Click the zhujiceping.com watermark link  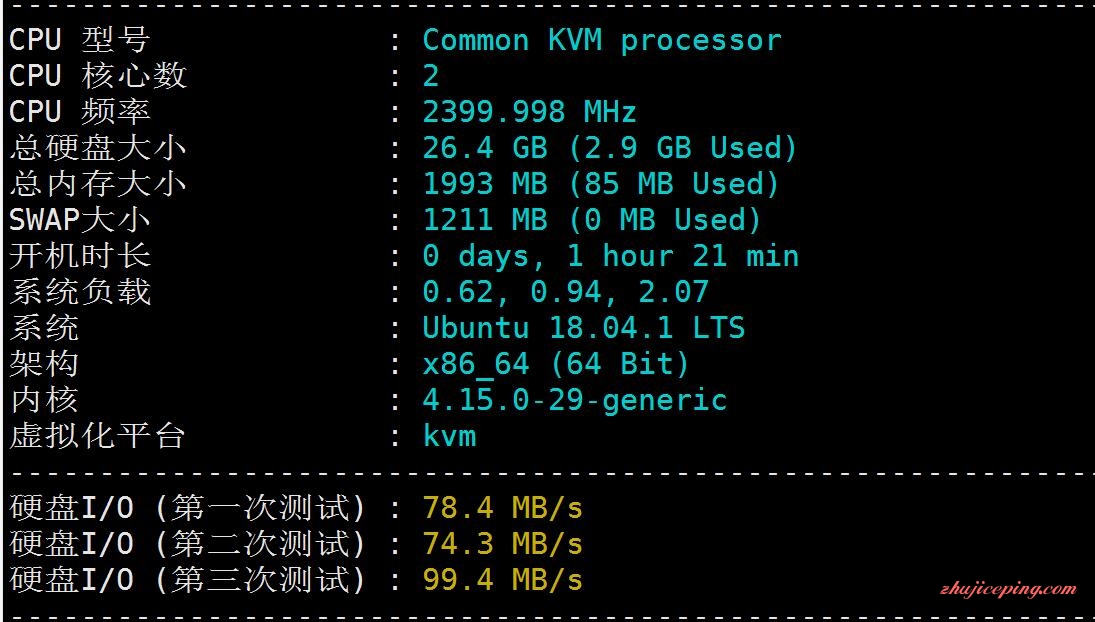click(x=1008, y=589)
